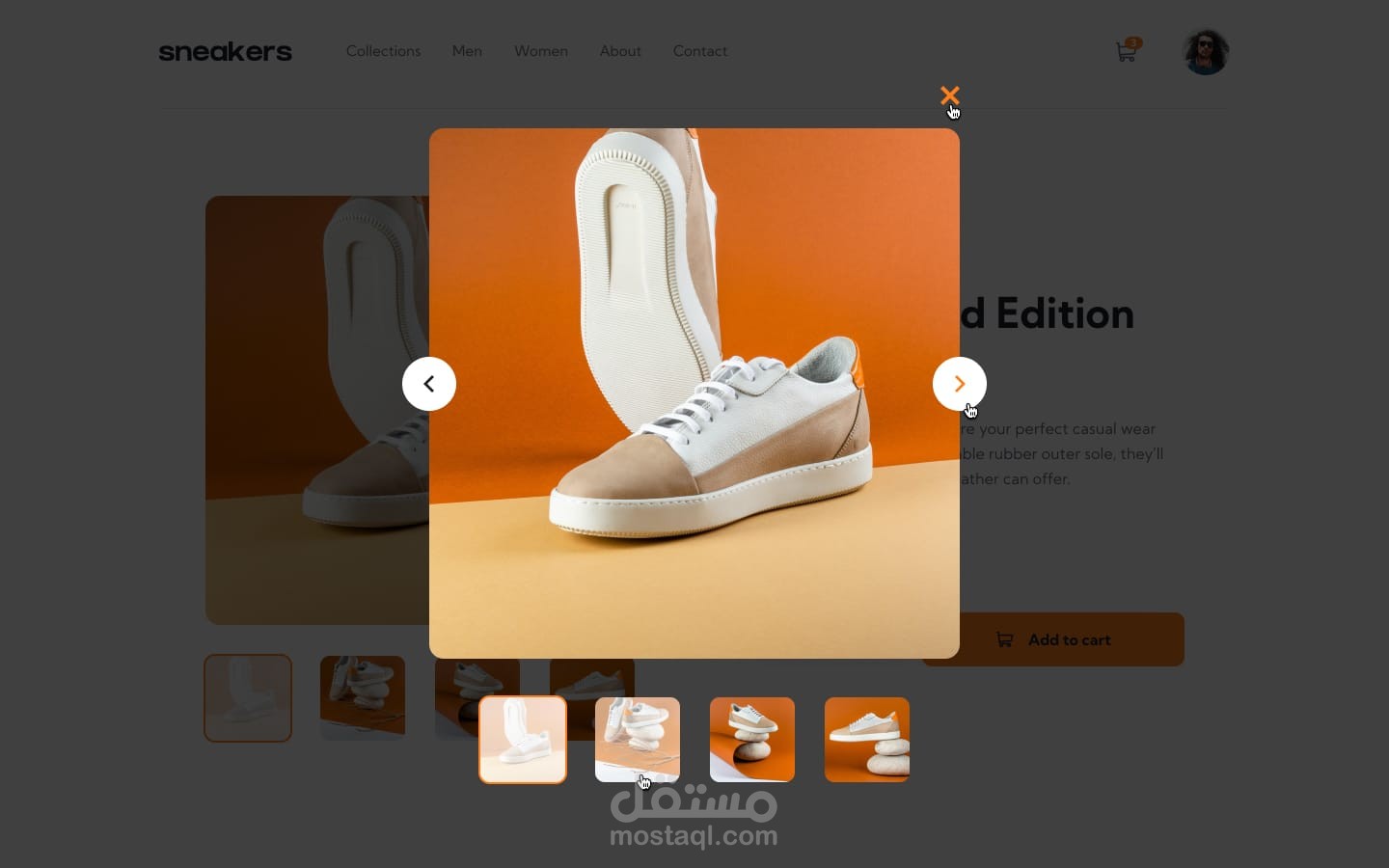Viewport: 1389px width, 868px height.
Task: Open the About link
Action: (620, 51)
